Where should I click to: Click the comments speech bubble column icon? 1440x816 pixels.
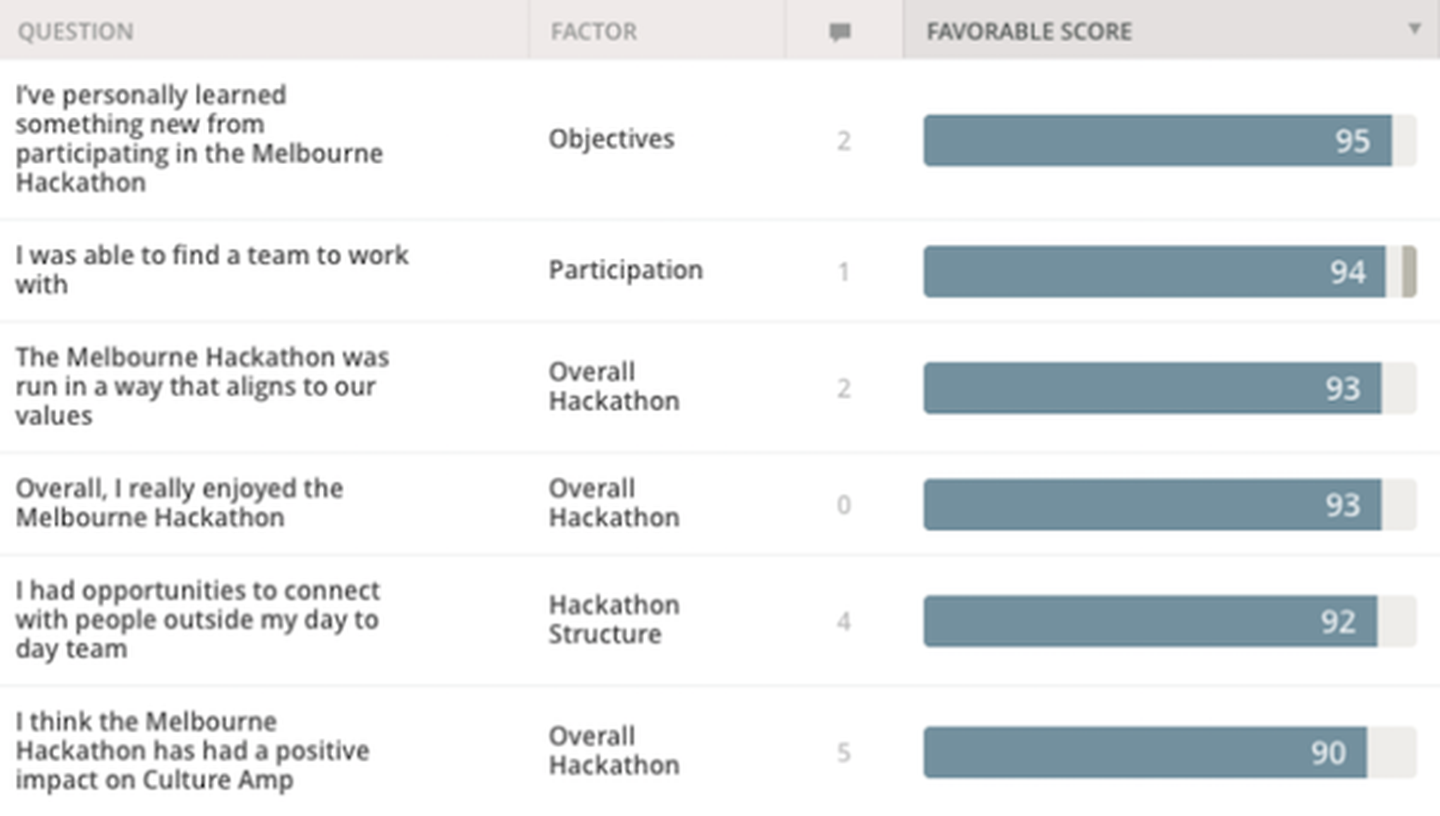(x=840, y=32)
